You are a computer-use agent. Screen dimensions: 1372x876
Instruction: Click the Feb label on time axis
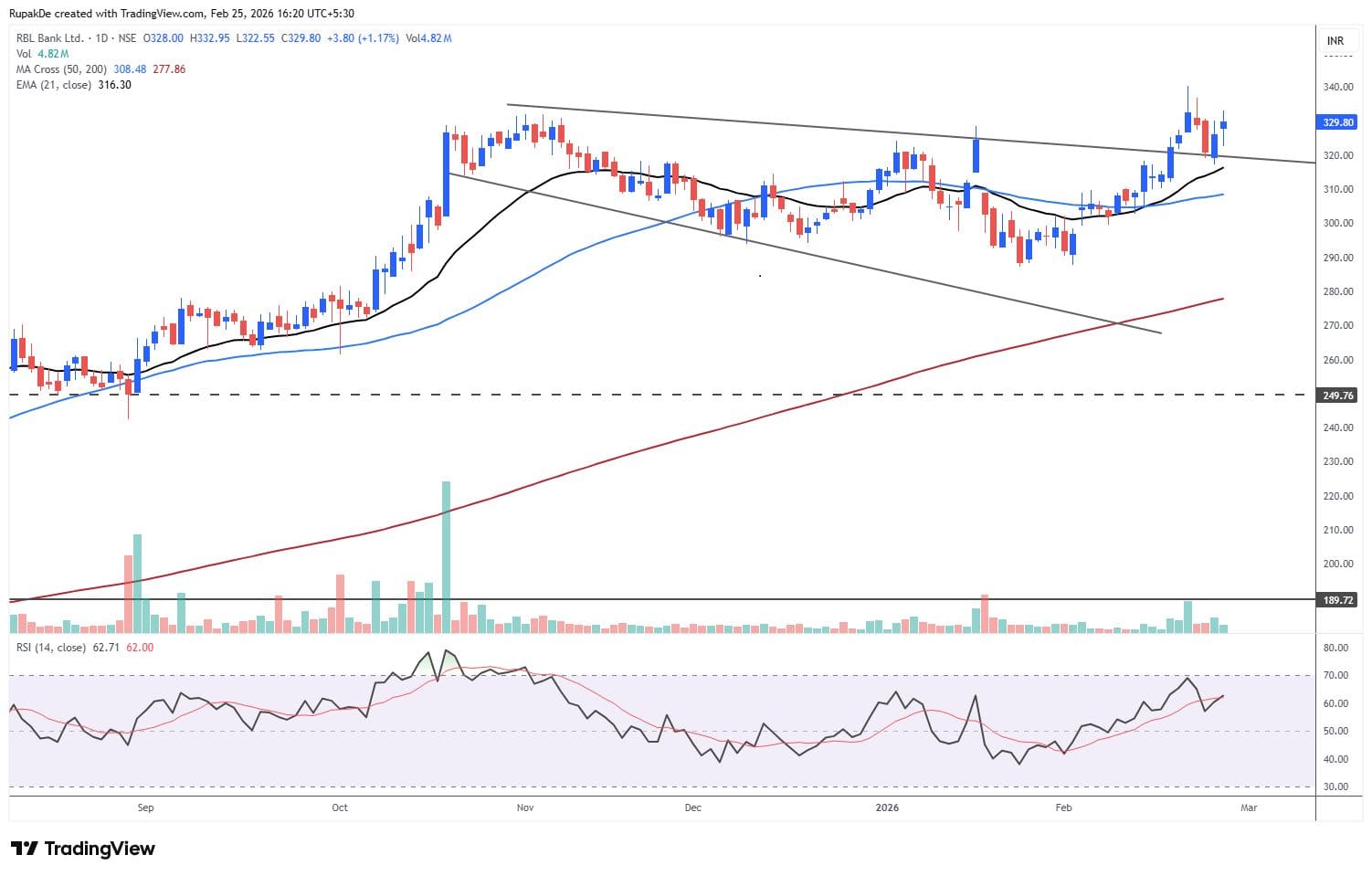[x=1063, y=807]
